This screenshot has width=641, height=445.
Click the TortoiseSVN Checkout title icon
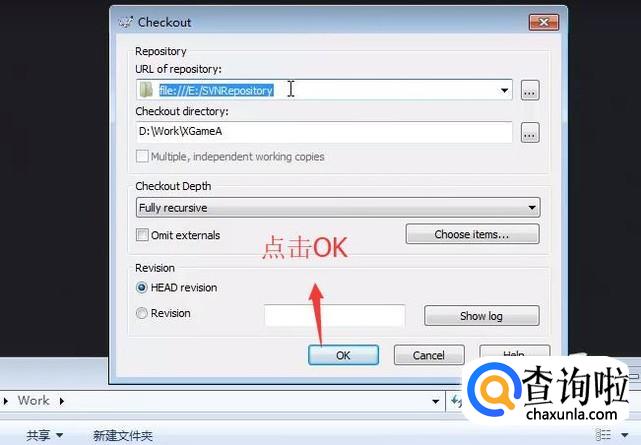point(126,22)
